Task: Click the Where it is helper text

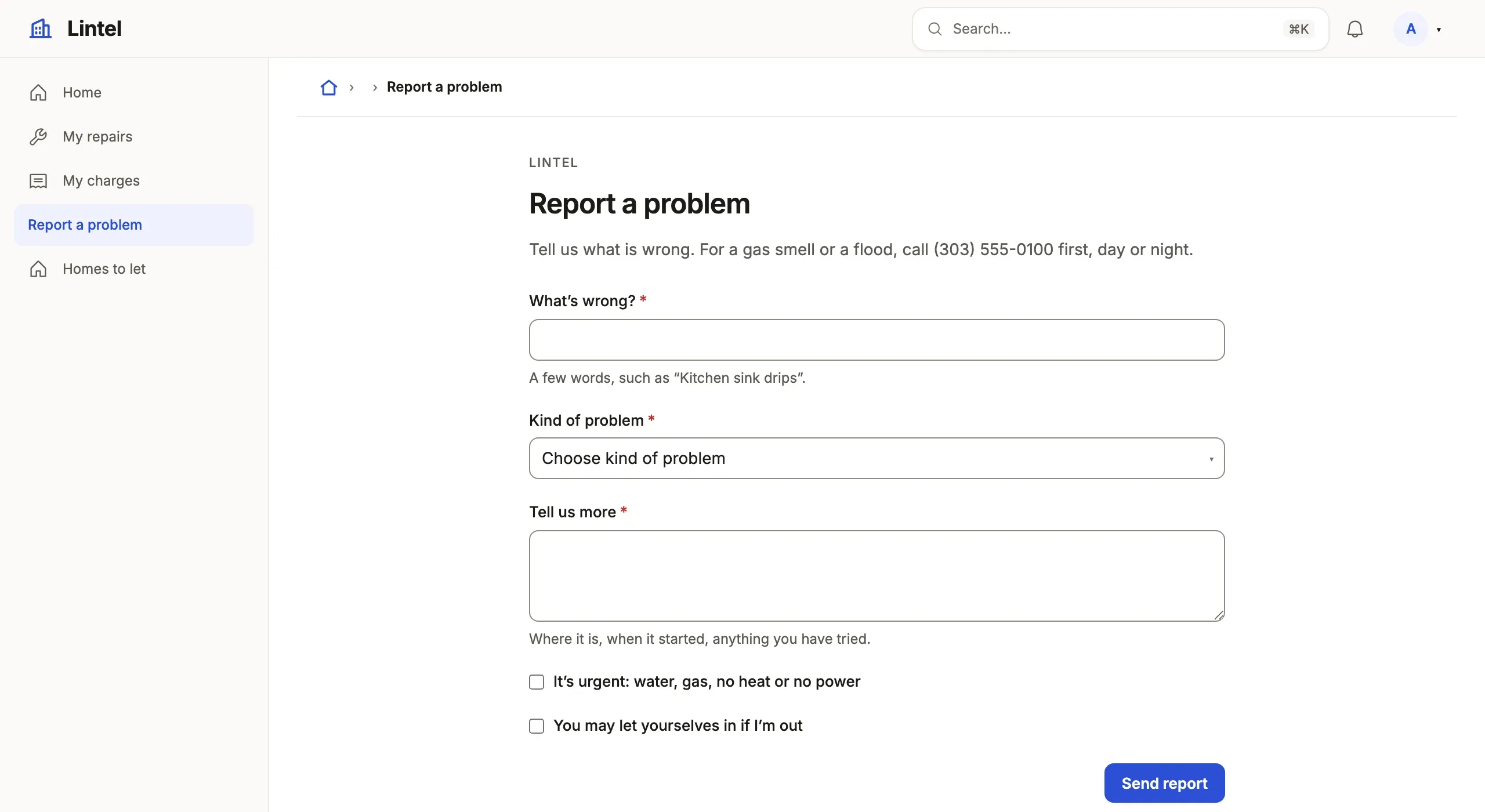Action: coord(700,639)
